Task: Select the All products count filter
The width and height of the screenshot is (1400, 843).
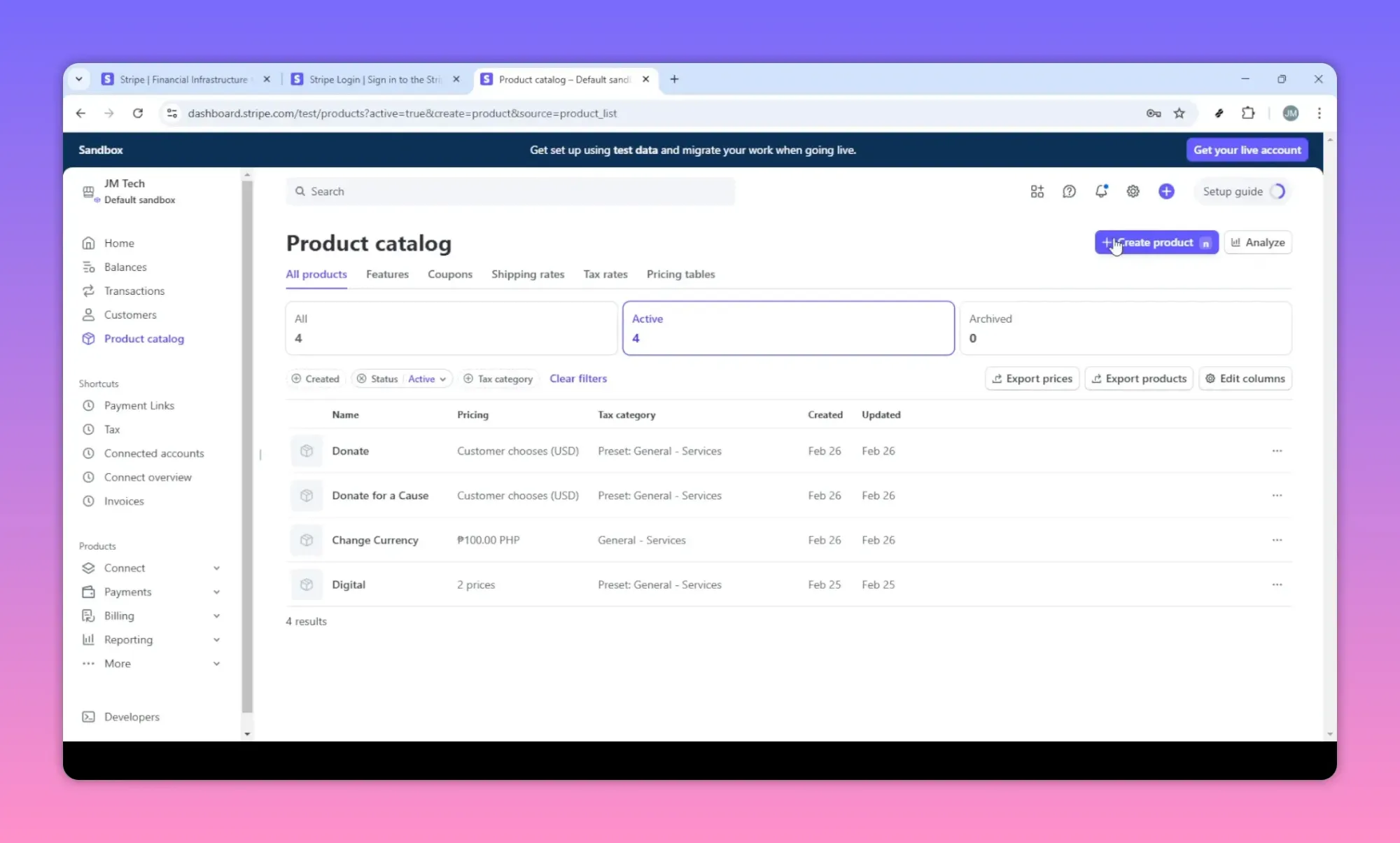Action: 450,328
